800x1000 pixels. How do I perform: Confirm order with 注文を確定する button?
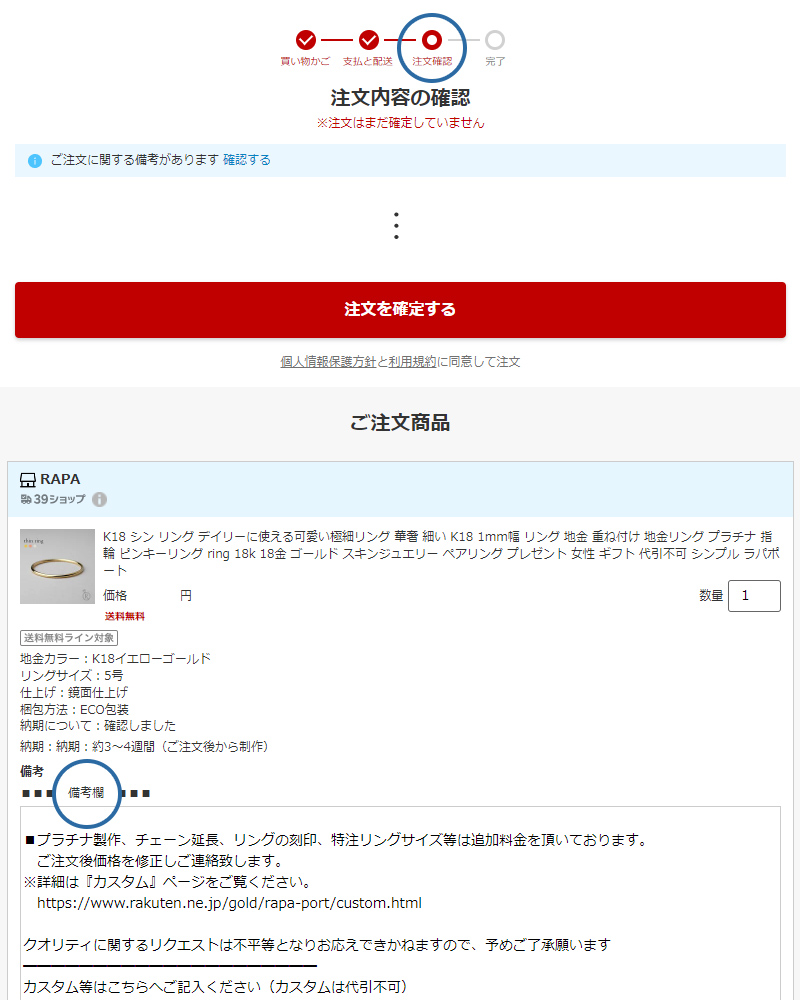click(x=400, y=310)
